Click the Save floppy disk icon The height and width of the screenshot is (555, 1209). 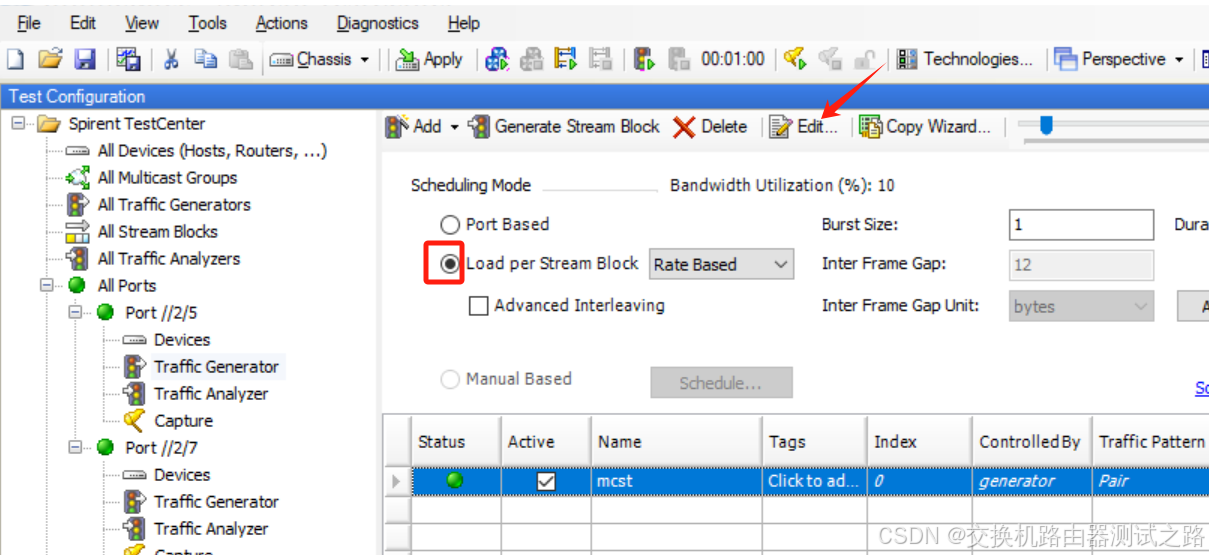coord(85,59)
